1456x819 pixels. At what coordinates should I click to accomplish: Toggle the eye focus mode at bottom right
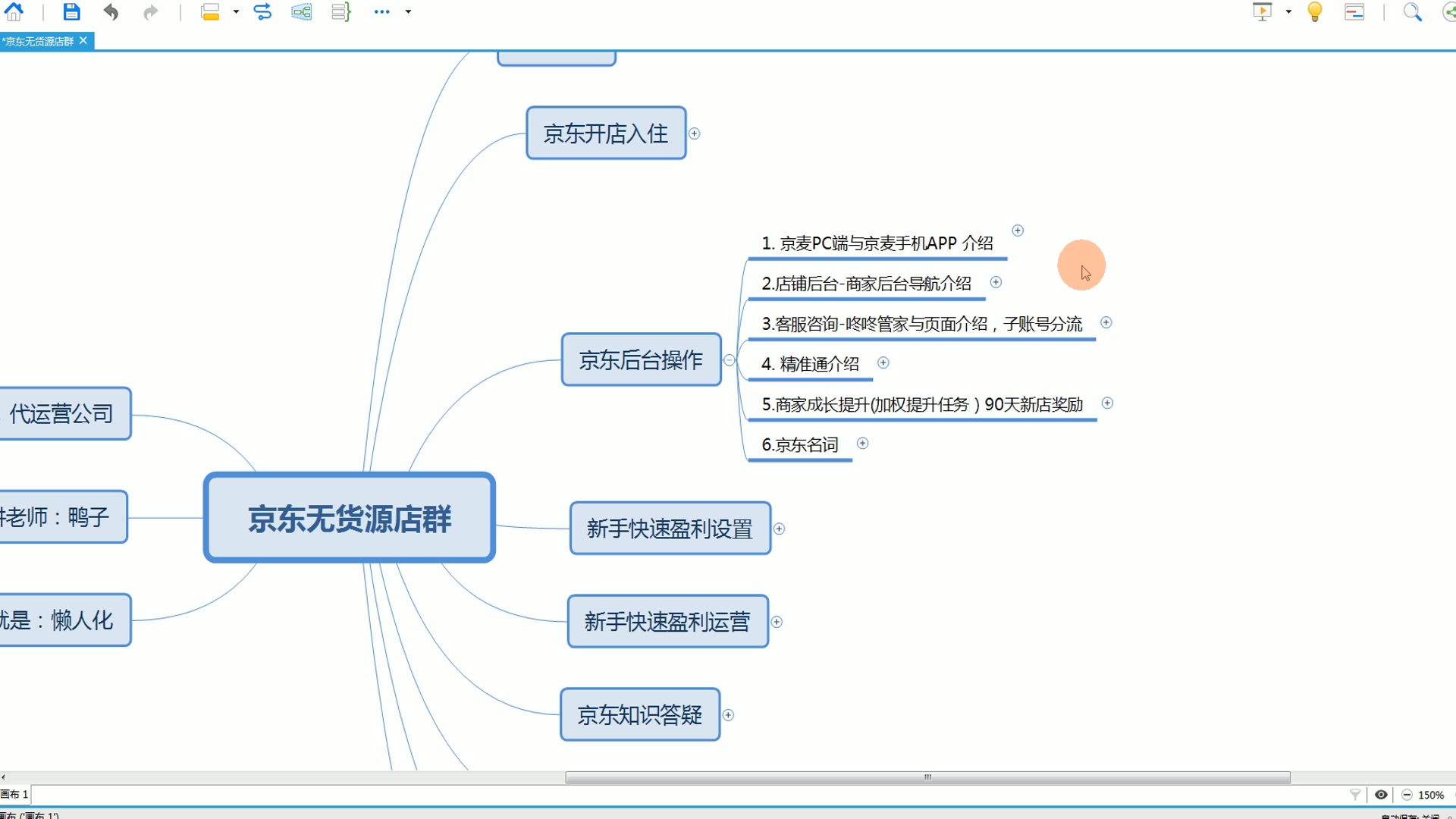(1382, 795)
